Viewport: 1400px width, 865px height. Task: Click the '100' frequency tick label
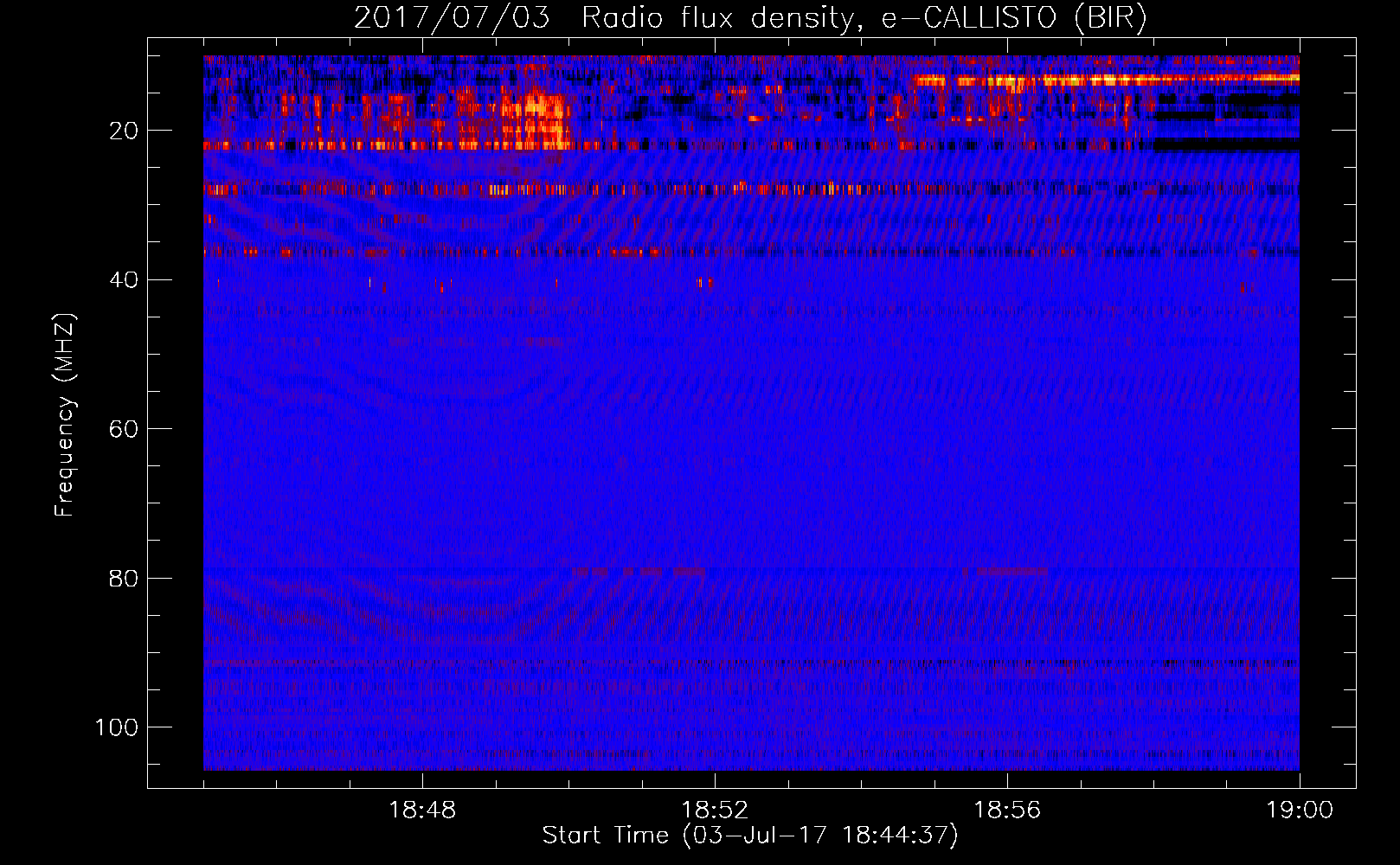click(x=117, y=727)
